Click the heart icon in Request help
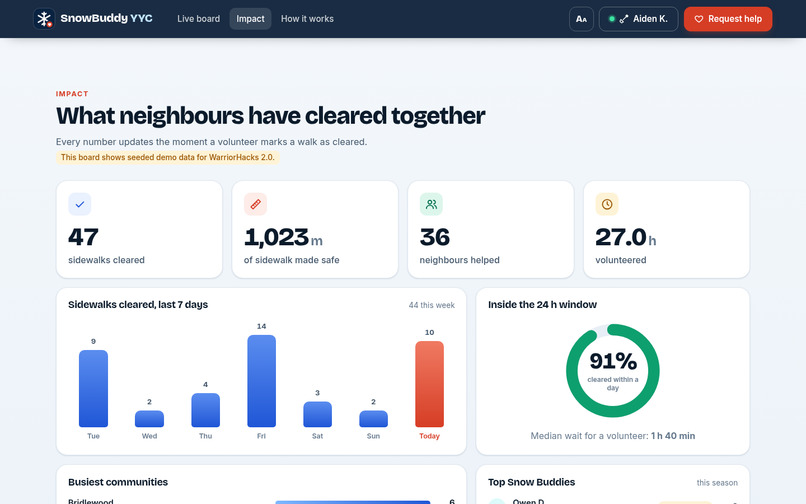Viewport: 806px width, 504px height. pos(699,19)
